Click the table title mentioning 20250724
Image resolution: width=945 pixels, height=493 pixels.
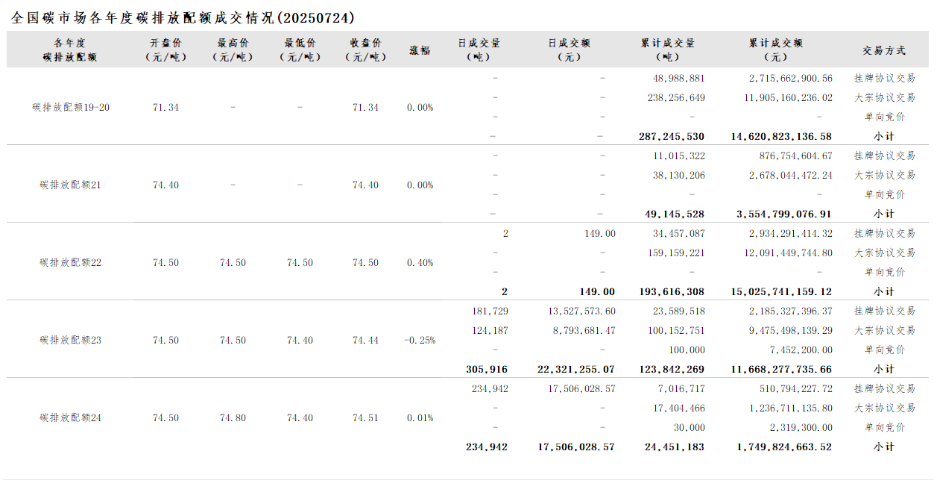182,18
